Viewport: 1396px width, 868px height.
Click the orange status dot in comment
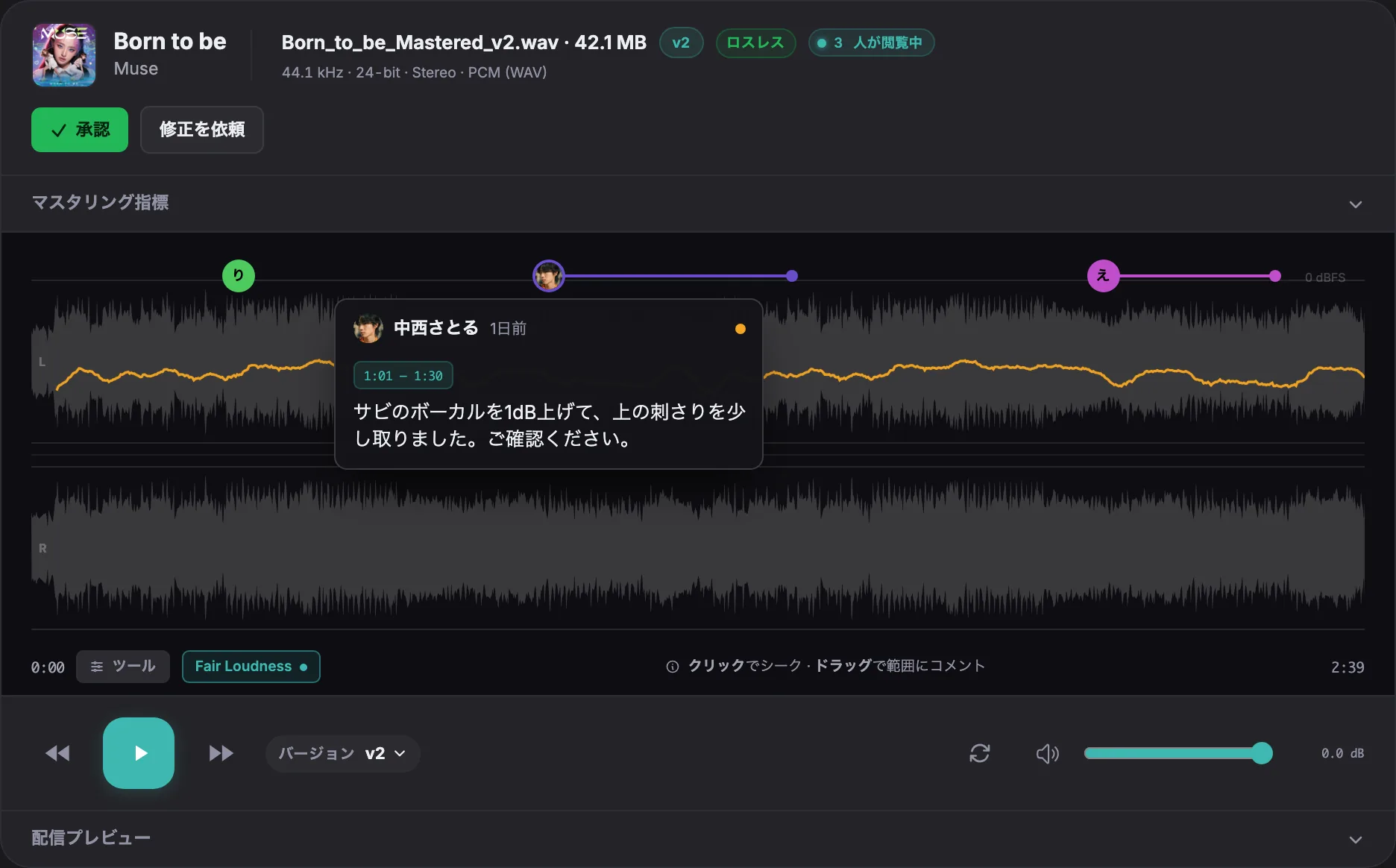(x=741, y=329)
